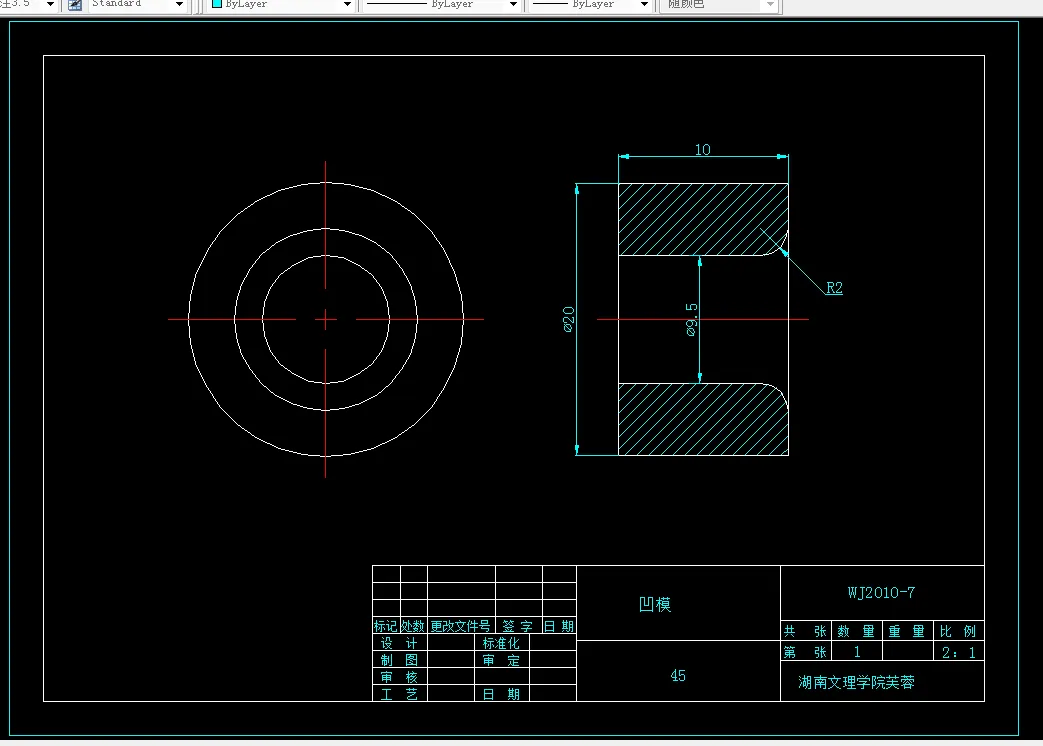The image size is (1043, 746).
Task: Click the quantity value 1 under 数量
Action: (857, 652)
